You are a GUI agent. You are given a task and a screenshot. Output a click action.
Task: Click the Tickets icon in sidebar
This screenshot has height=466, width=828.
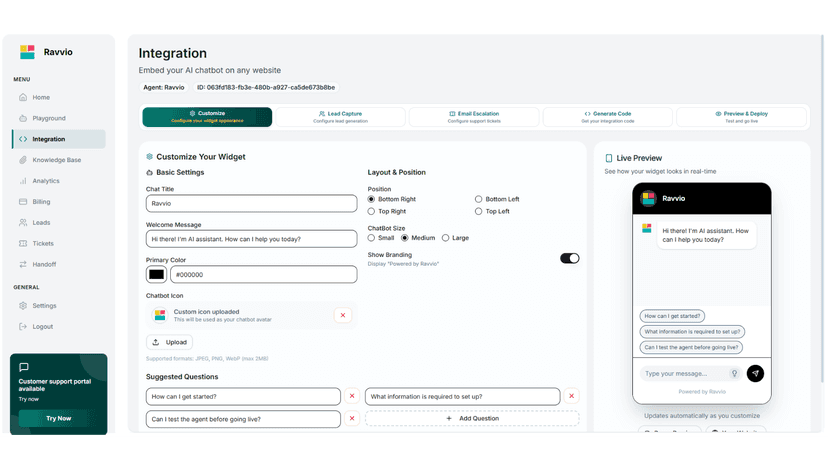tap(23, 243)
